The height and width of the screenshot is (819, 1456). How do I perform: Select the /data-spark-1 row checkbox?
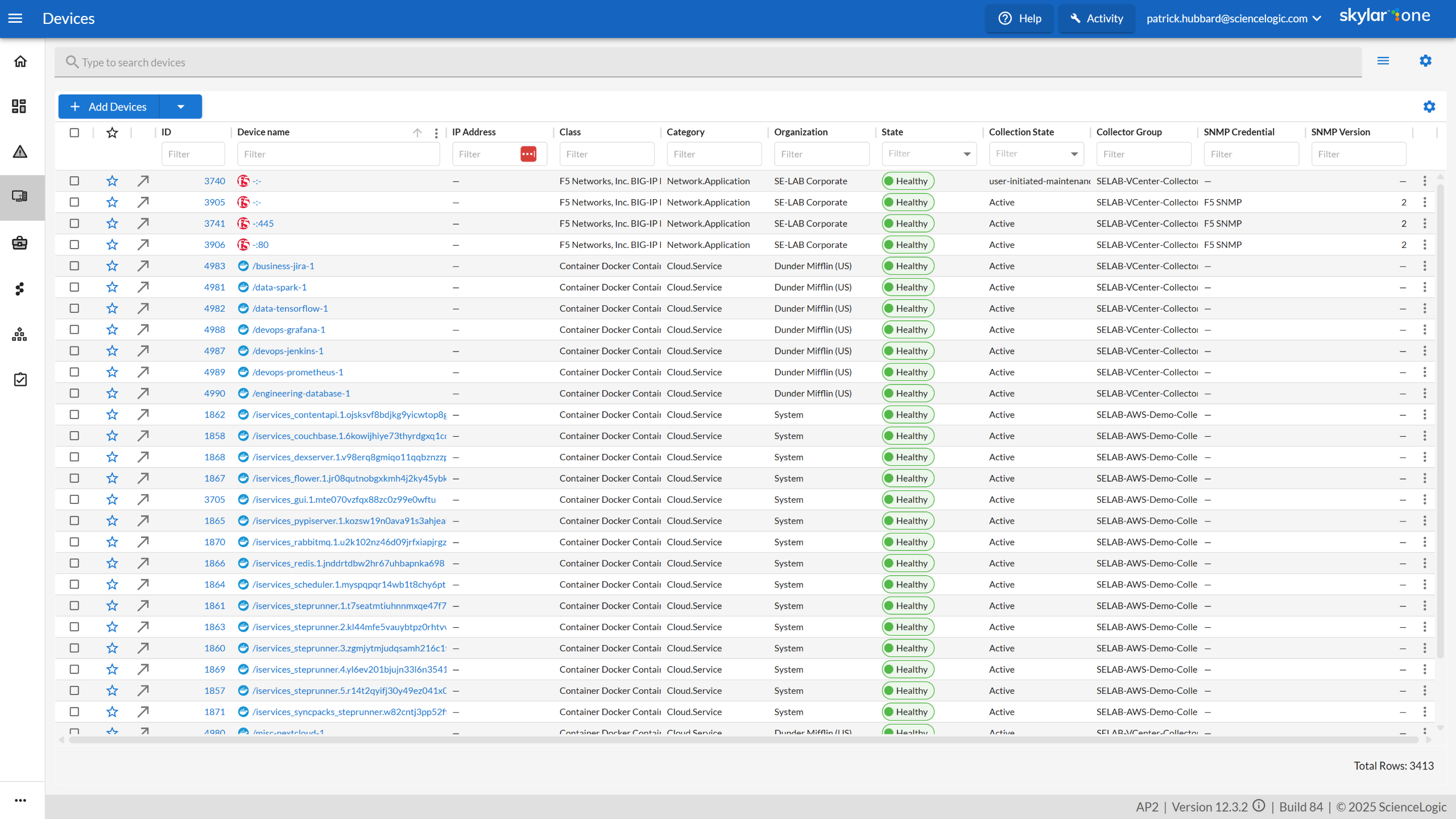tap(75, 287)
